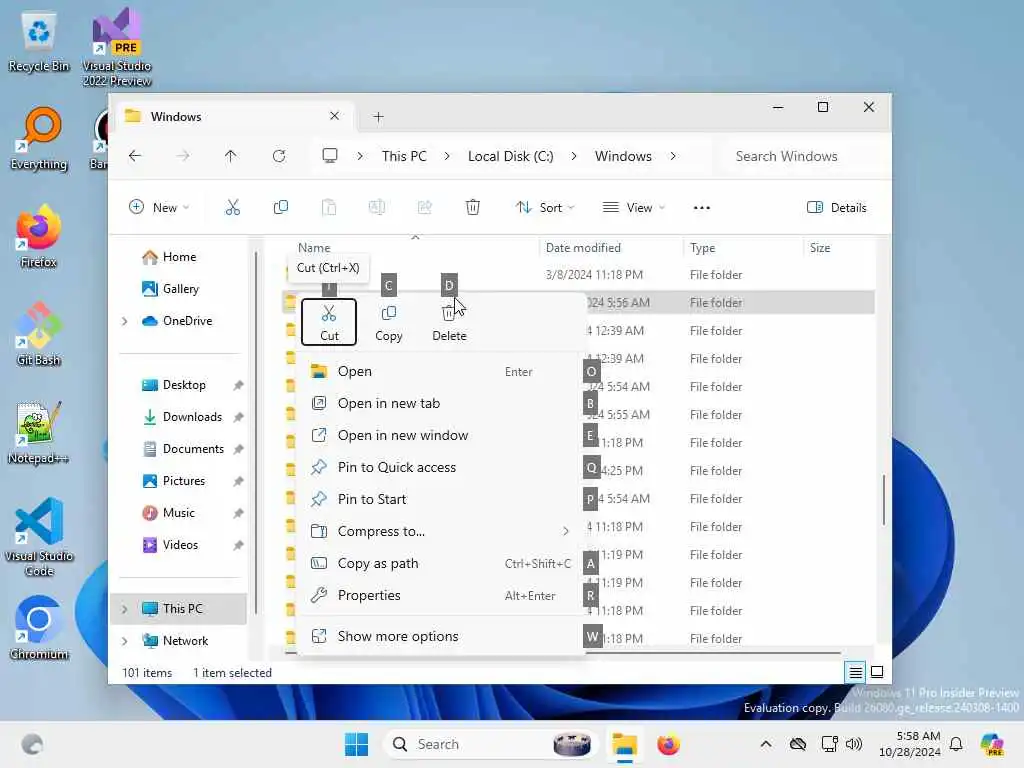Switch to details list view
The image size is (1024, 768).
pyautogui.click(x=856, y=672)
